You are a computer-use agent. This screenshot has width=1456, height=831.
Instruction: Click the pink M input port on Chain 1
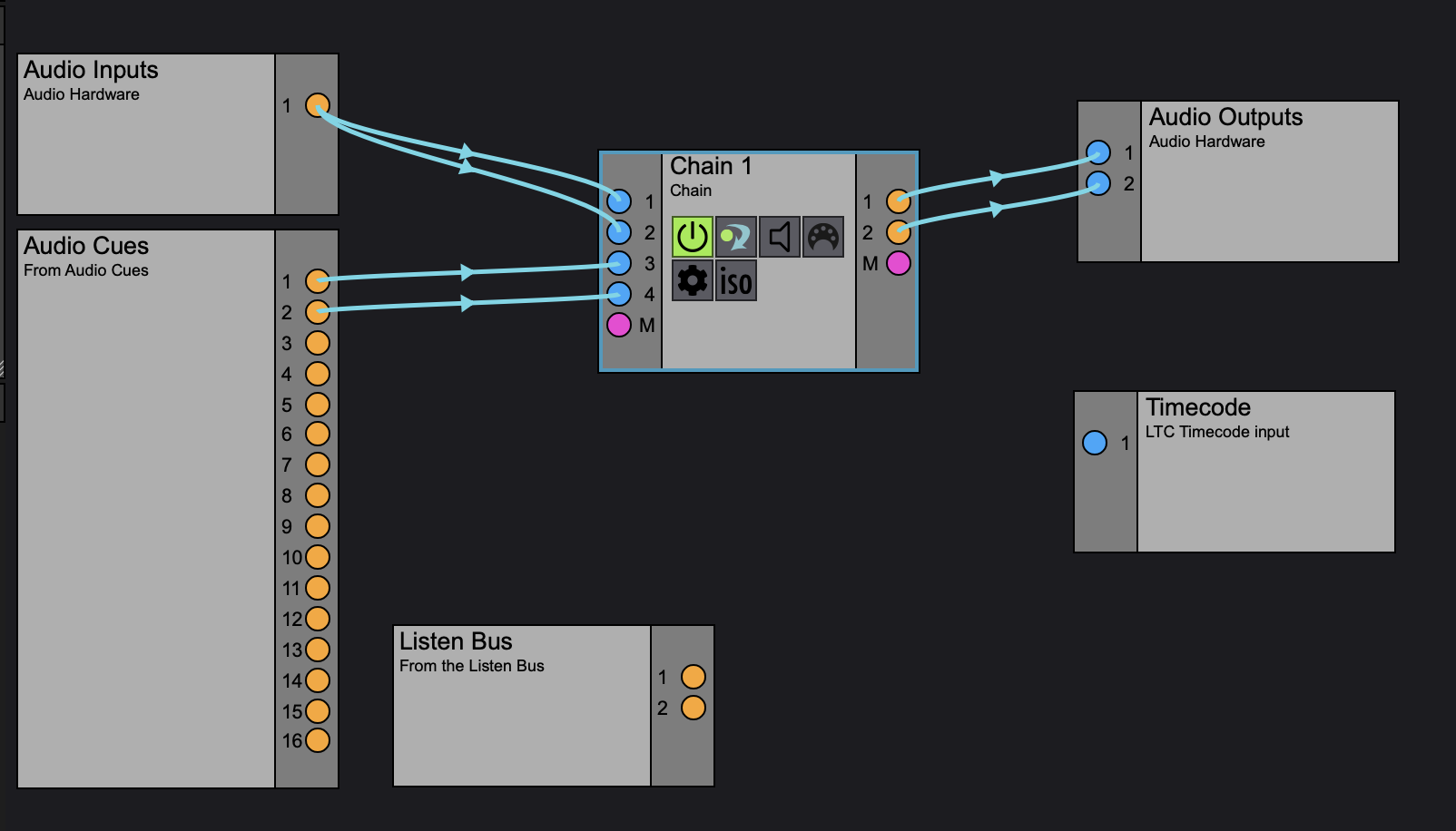click(x=619, y=325)
